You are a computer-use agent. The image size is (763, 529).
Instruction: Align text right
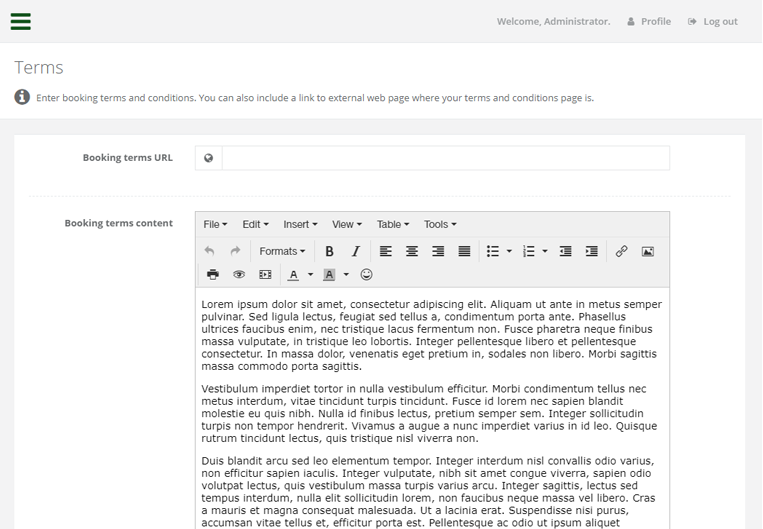[x=438, y=251]
